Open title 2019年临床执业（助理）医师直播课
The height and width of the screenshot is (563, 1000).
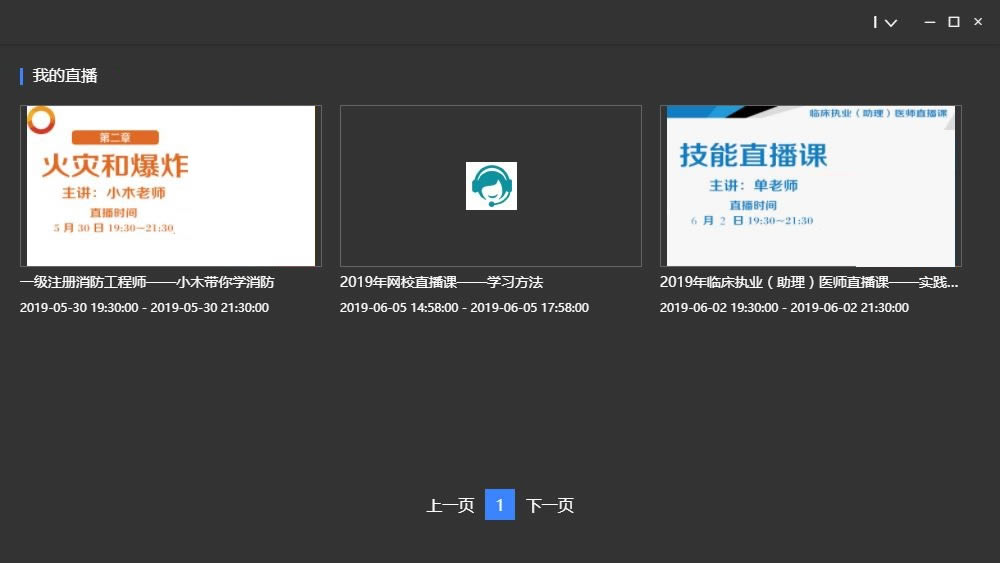tap(809, 282)
